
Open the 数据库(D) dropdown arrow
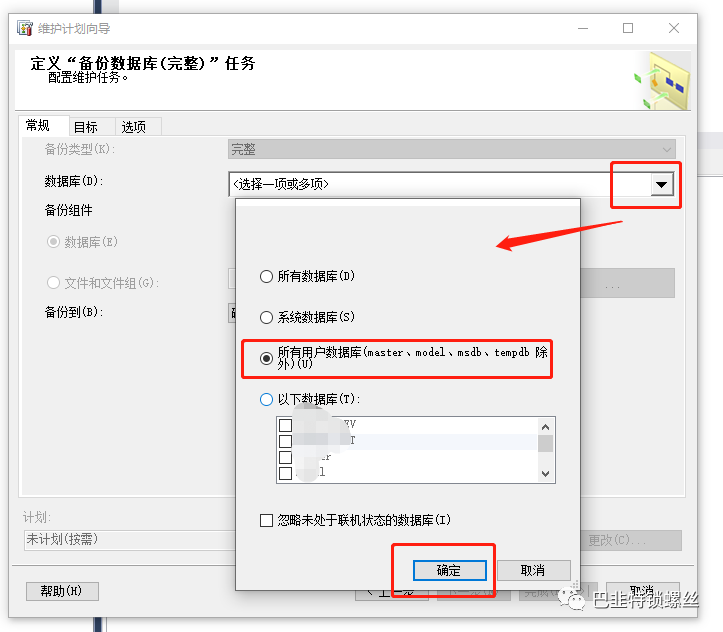coord(662,185)
